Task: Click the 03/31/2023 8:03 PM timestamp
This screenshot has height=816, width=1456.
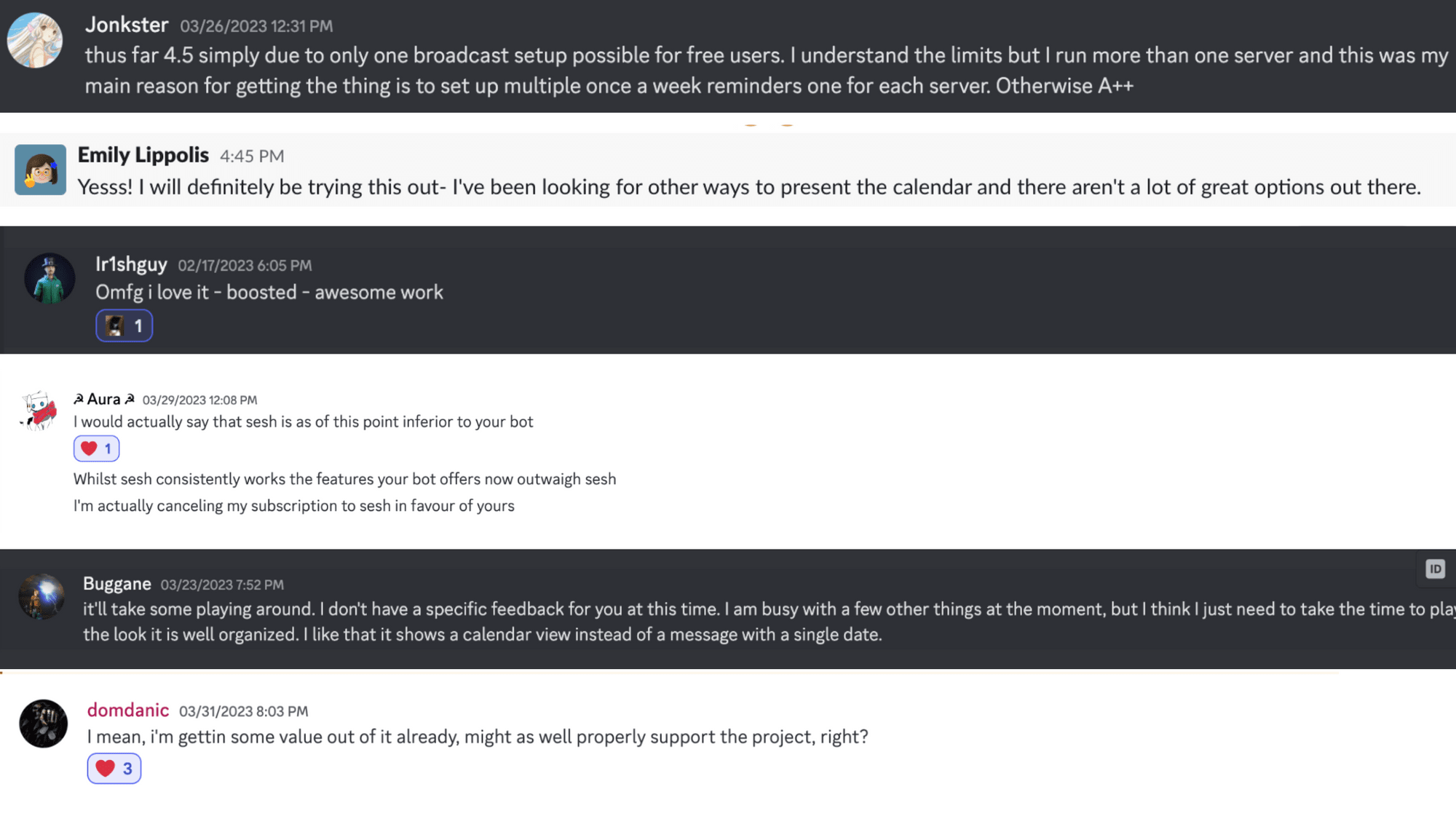Action: [244, 711]
